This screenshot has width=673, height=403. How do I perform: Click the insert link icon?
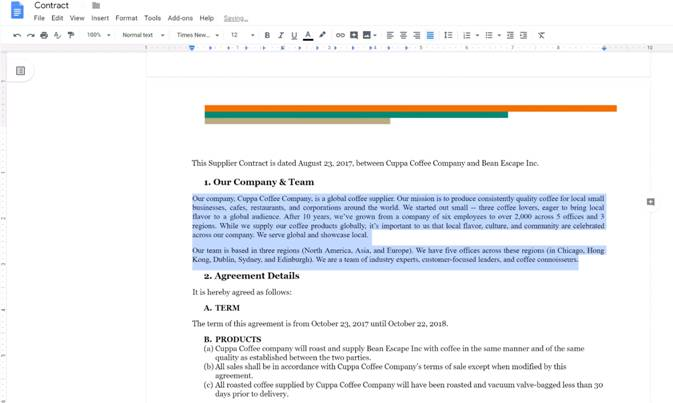point(340,35)
